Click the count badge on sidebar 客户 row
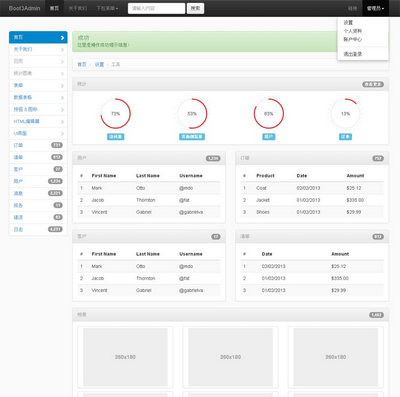This screenshot has width=400, height=397. tap(58, 169)
